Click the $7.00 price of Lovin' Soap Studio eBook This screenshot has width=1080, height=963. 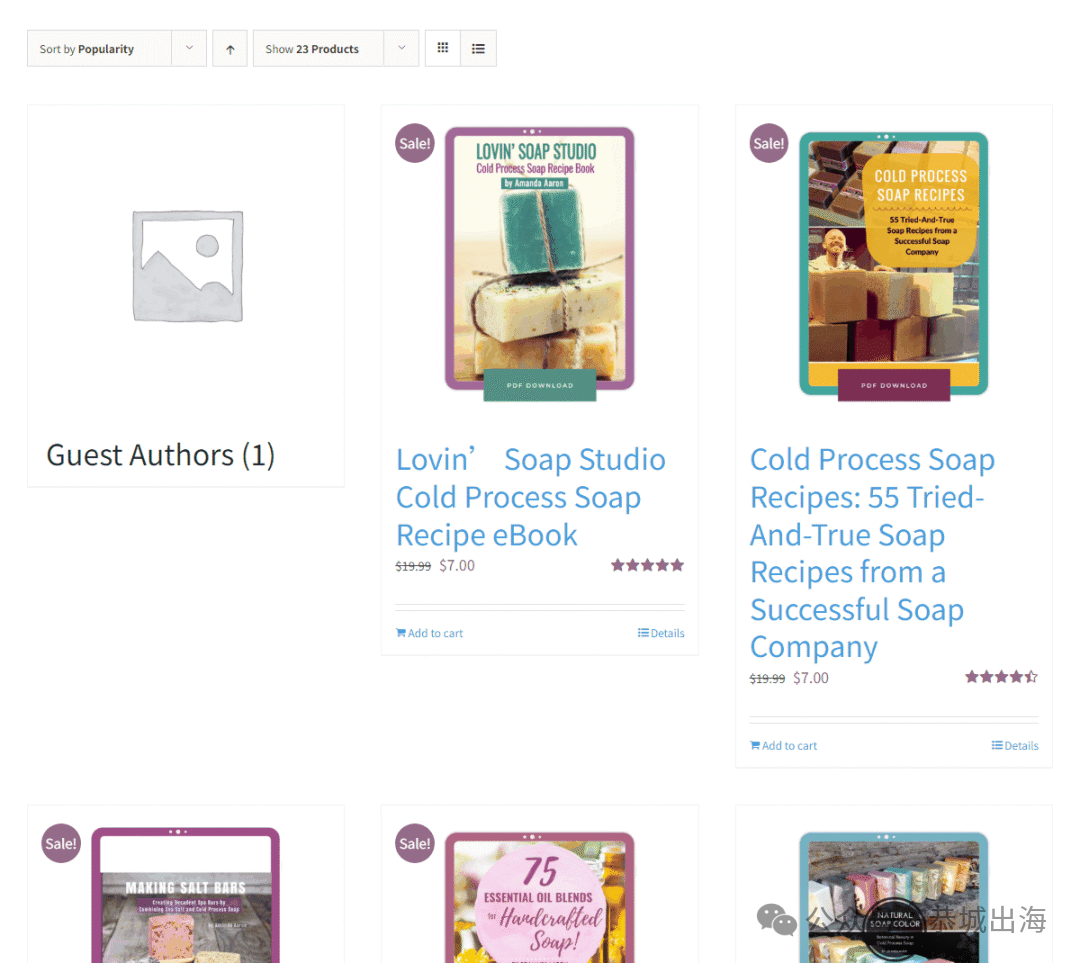coord(457,566)
